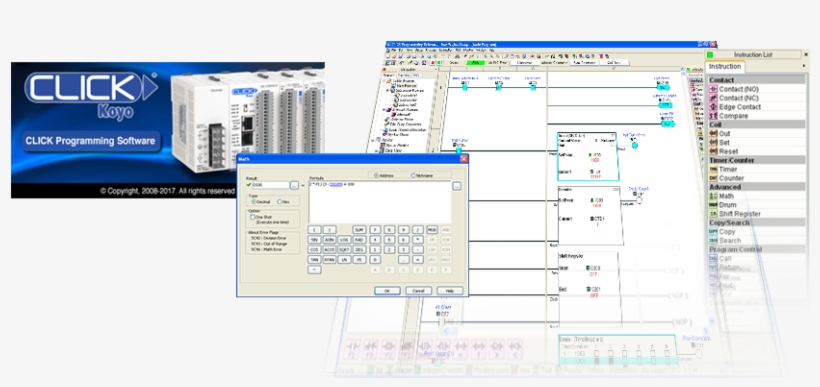This screenshot has width=820, height=387.
Task: Select Timer/Counter header in Instruction List
Action: coord(756,160)
